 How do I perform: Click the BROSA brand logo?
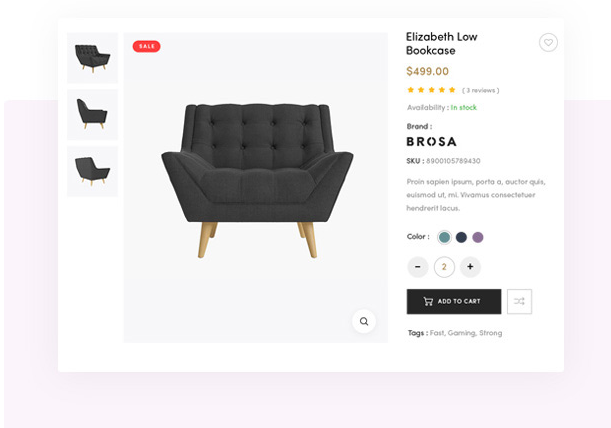(431, 142)
